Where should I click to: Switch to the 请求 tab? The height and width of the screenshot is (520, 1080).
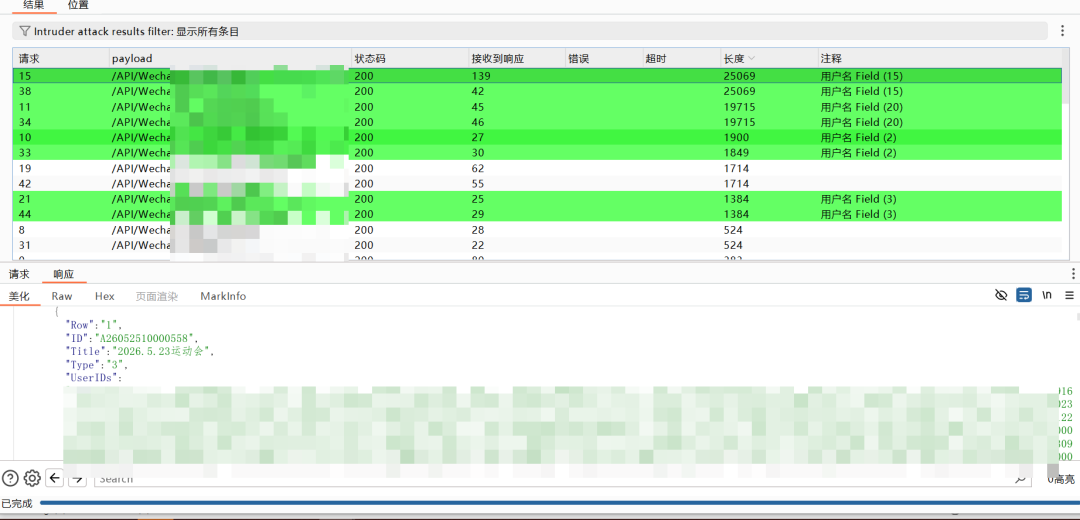coord(19,274)
